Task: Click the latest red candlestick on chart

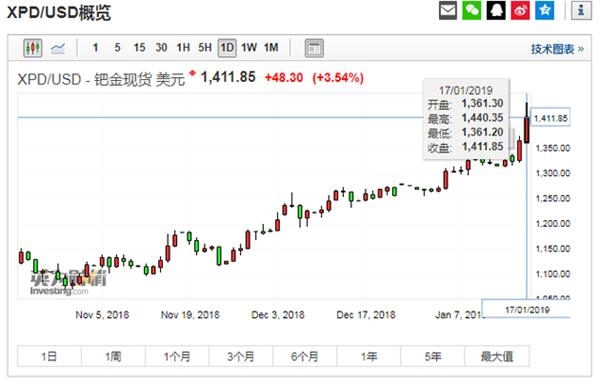Action: coord(527,130)
